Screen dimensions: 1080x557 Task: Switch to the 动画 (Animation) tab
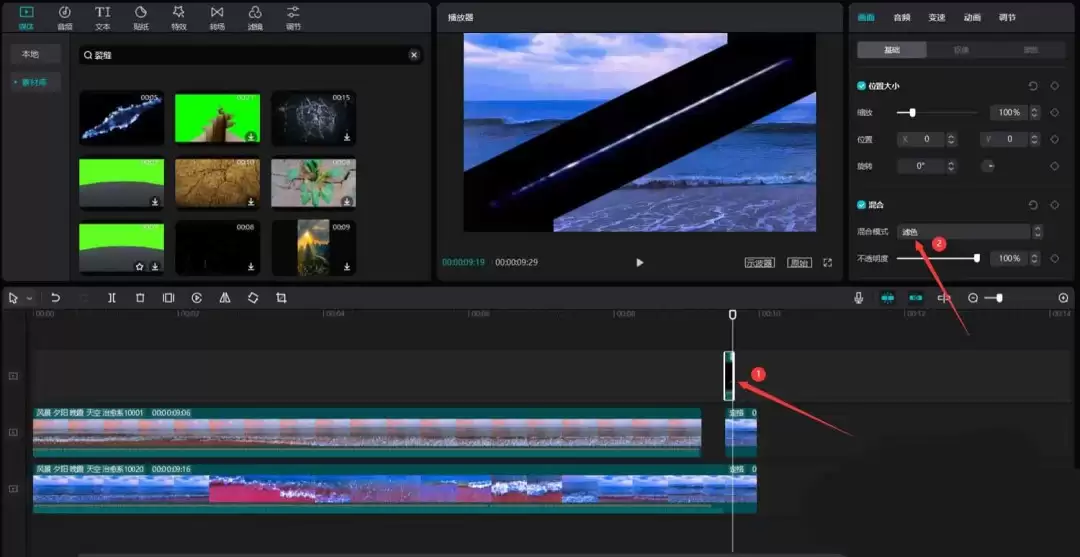tap(972, 17)
